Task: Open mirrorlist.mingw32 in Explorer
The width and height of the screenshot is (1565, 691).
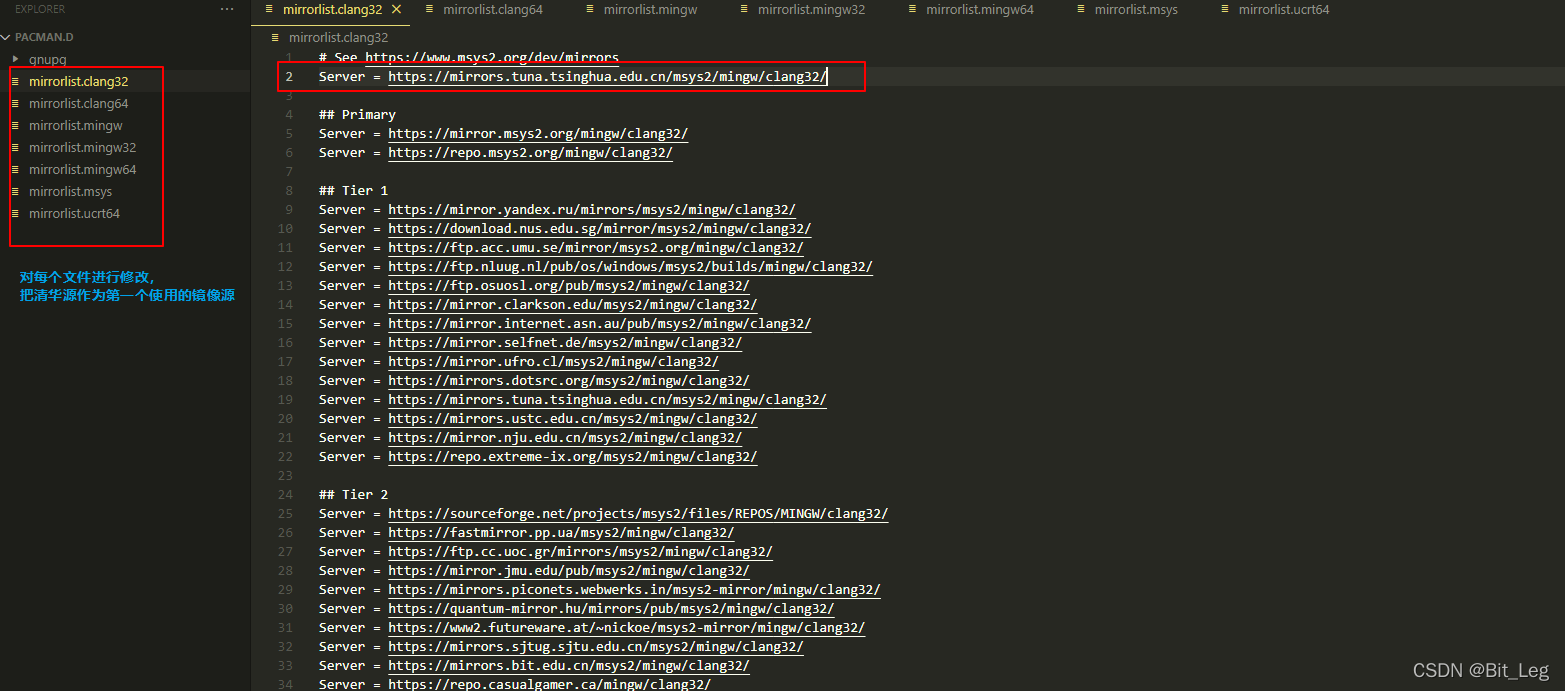Action: tap(82, 147)
